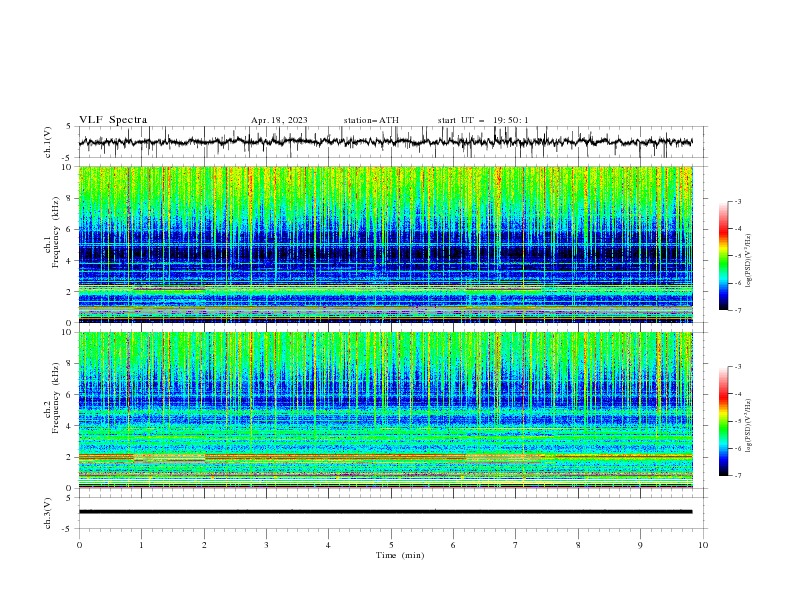Screen dimensions: 792x612
Task: Click the "start UT = 19:50:1" text
Action: pos(483,120)
